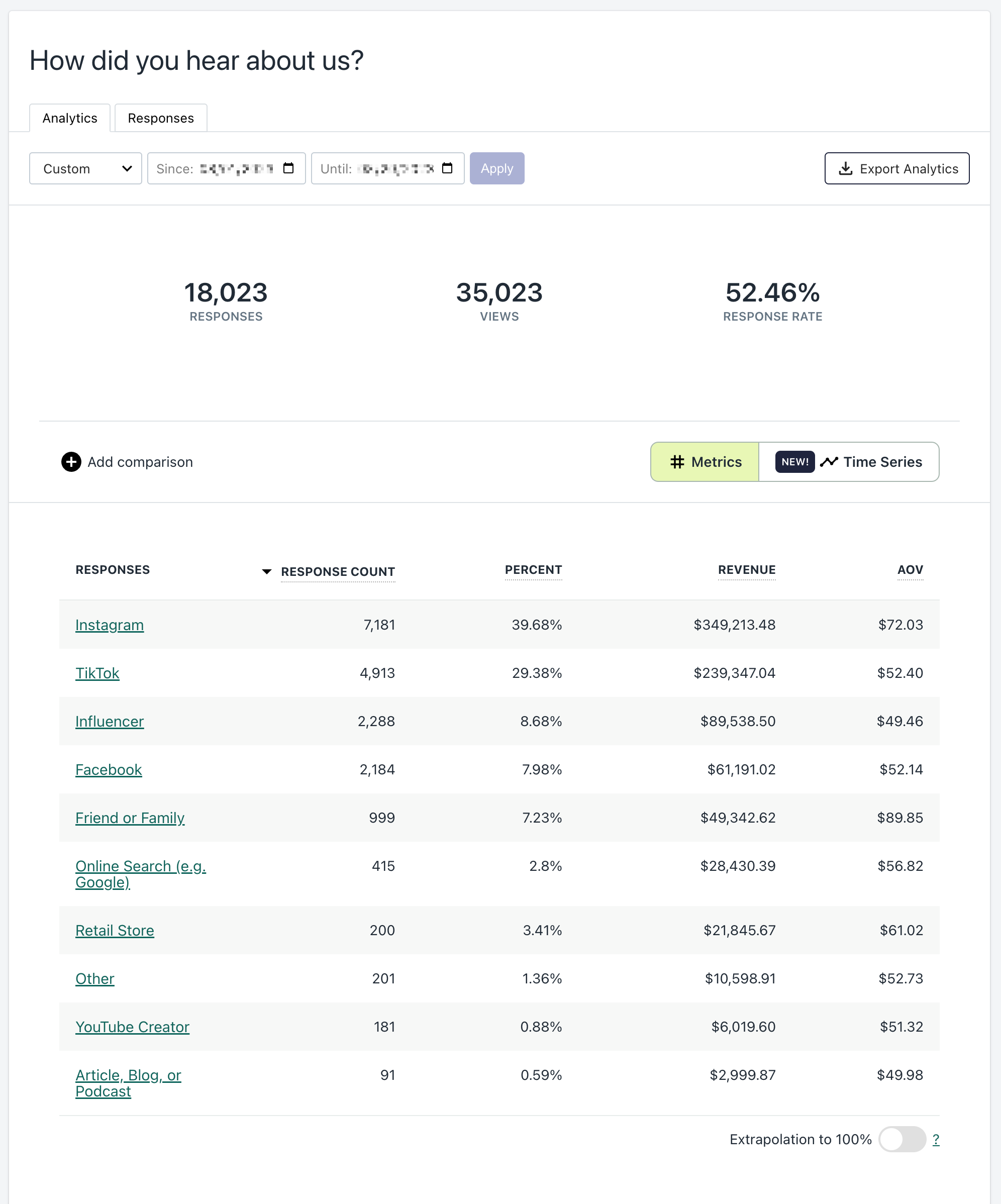
Task: Open the Instagram response link
Action: [x=110, y=625]
